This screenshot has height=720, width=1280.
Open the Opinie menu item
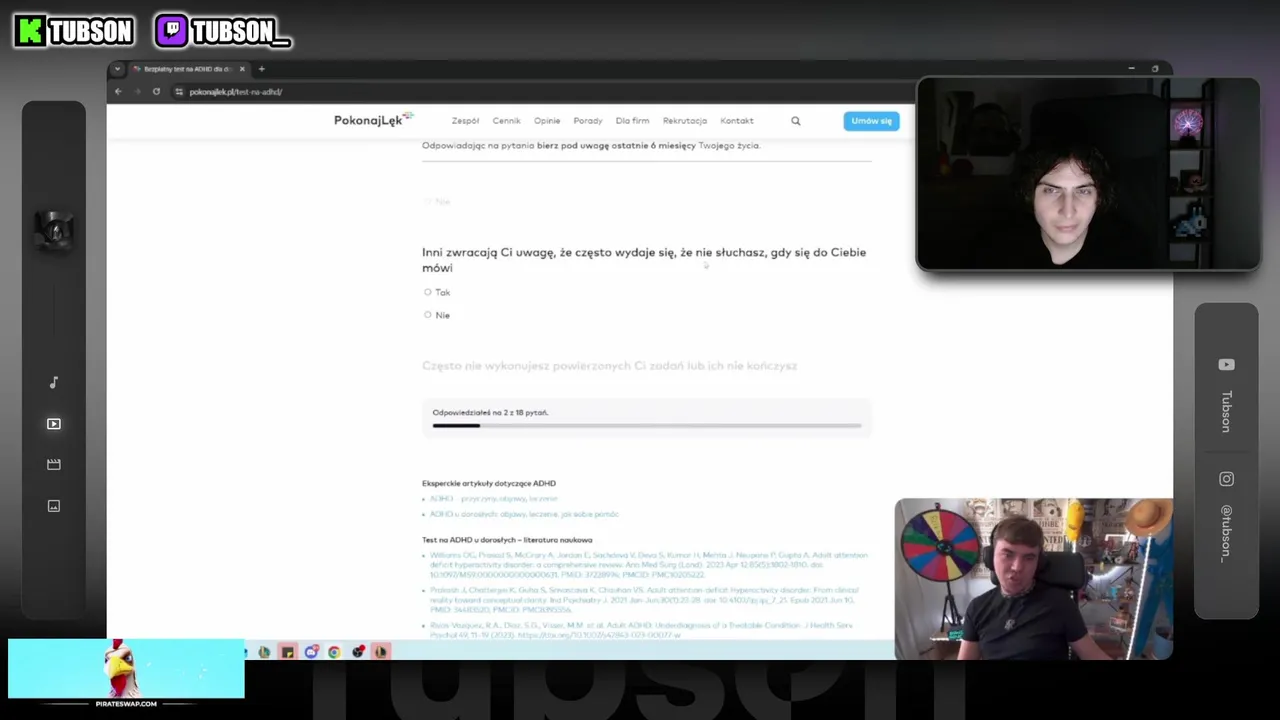click(x=547, y=121)
